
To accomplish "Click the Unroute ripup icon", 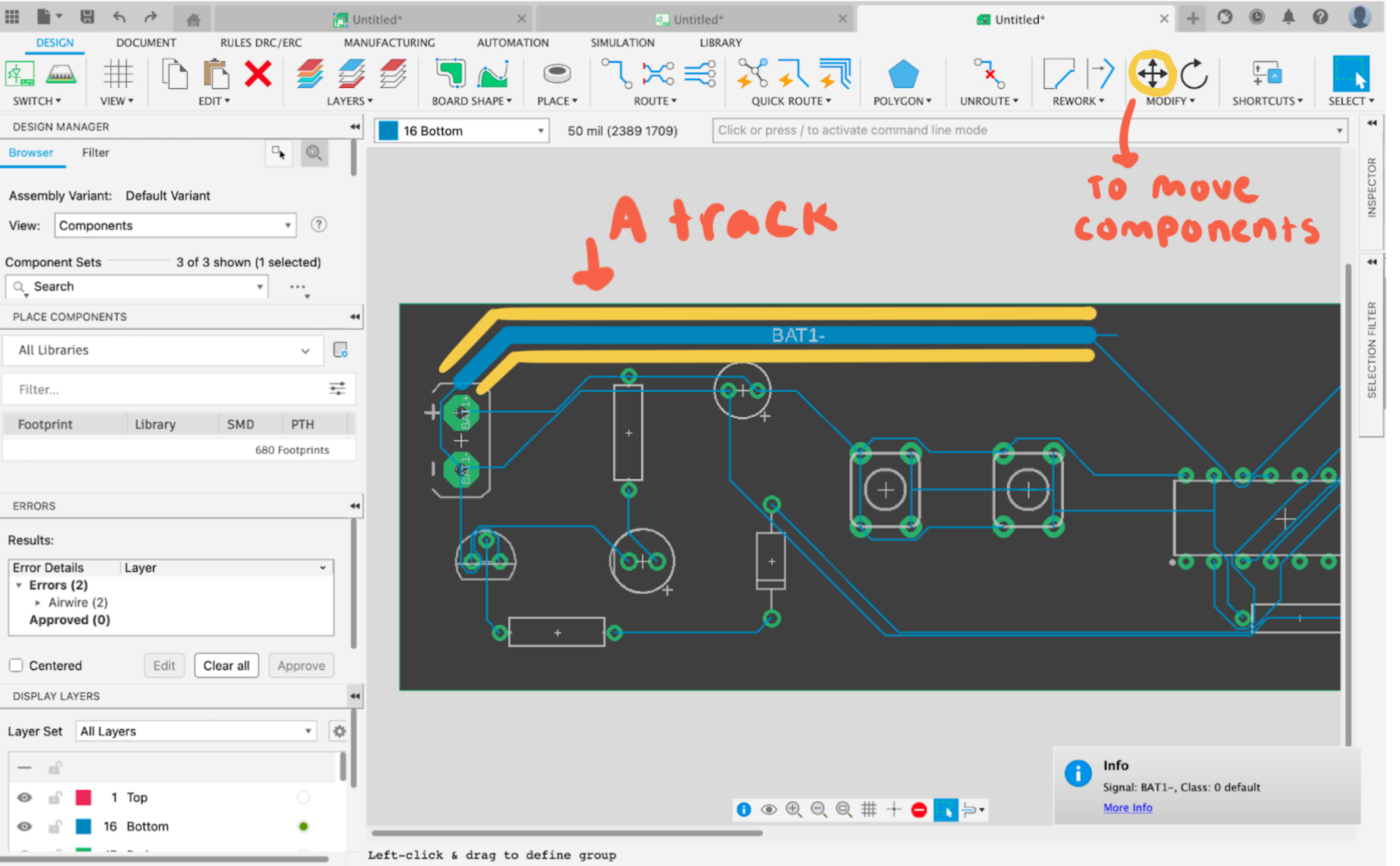I will (x=989, y=74).
